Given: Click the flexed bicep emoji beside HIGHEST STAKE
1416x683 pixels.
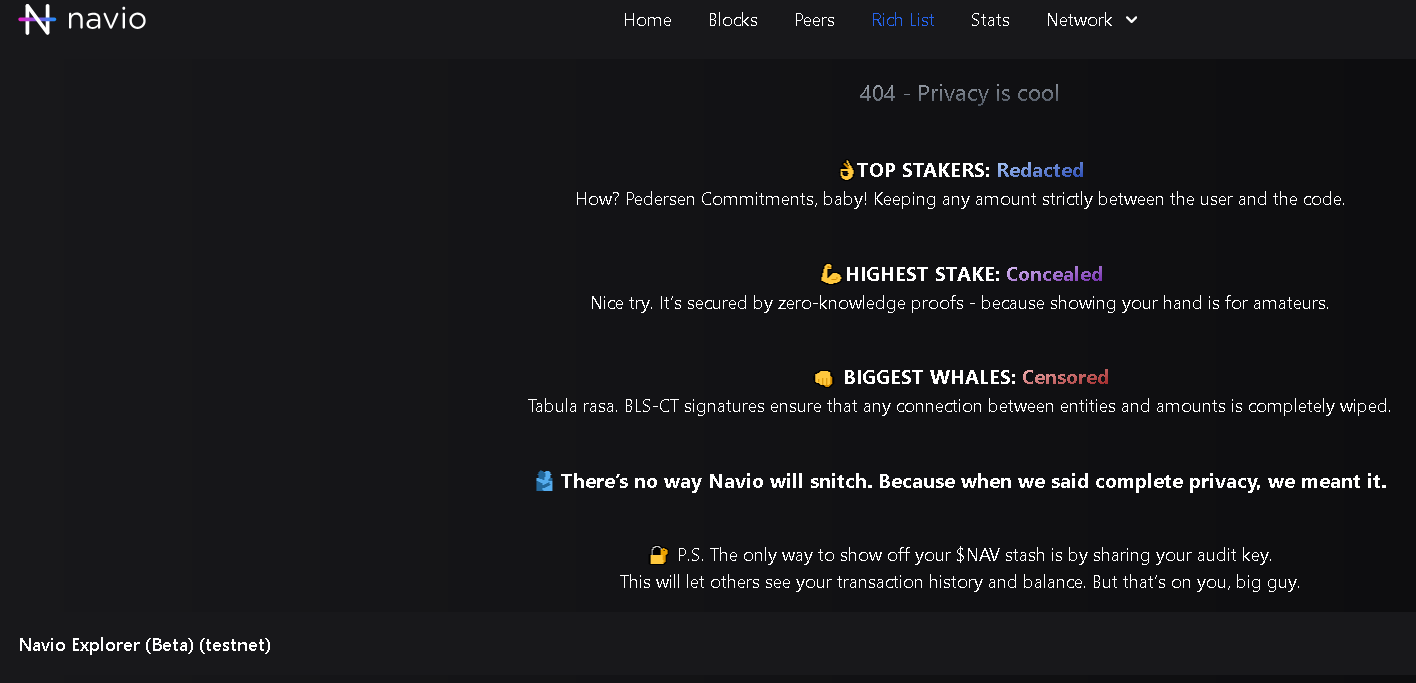Looking at the screenshot, I should [831, 274].
